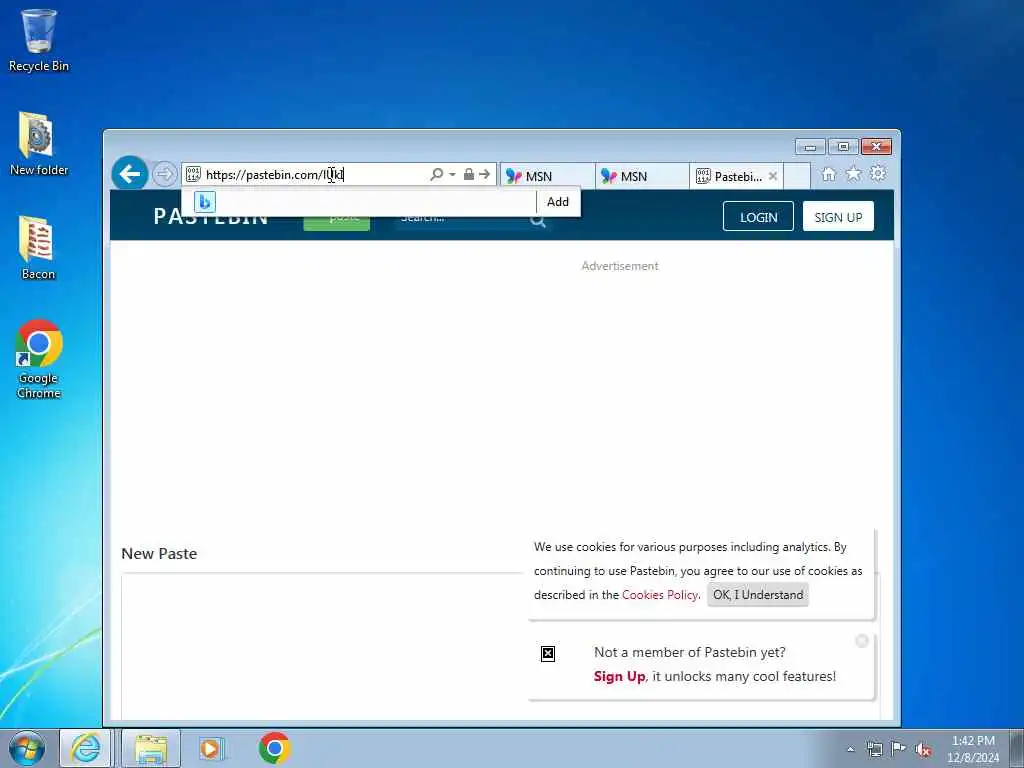
Task: Click the Bing search provider icon
Action: click(204, 202)
